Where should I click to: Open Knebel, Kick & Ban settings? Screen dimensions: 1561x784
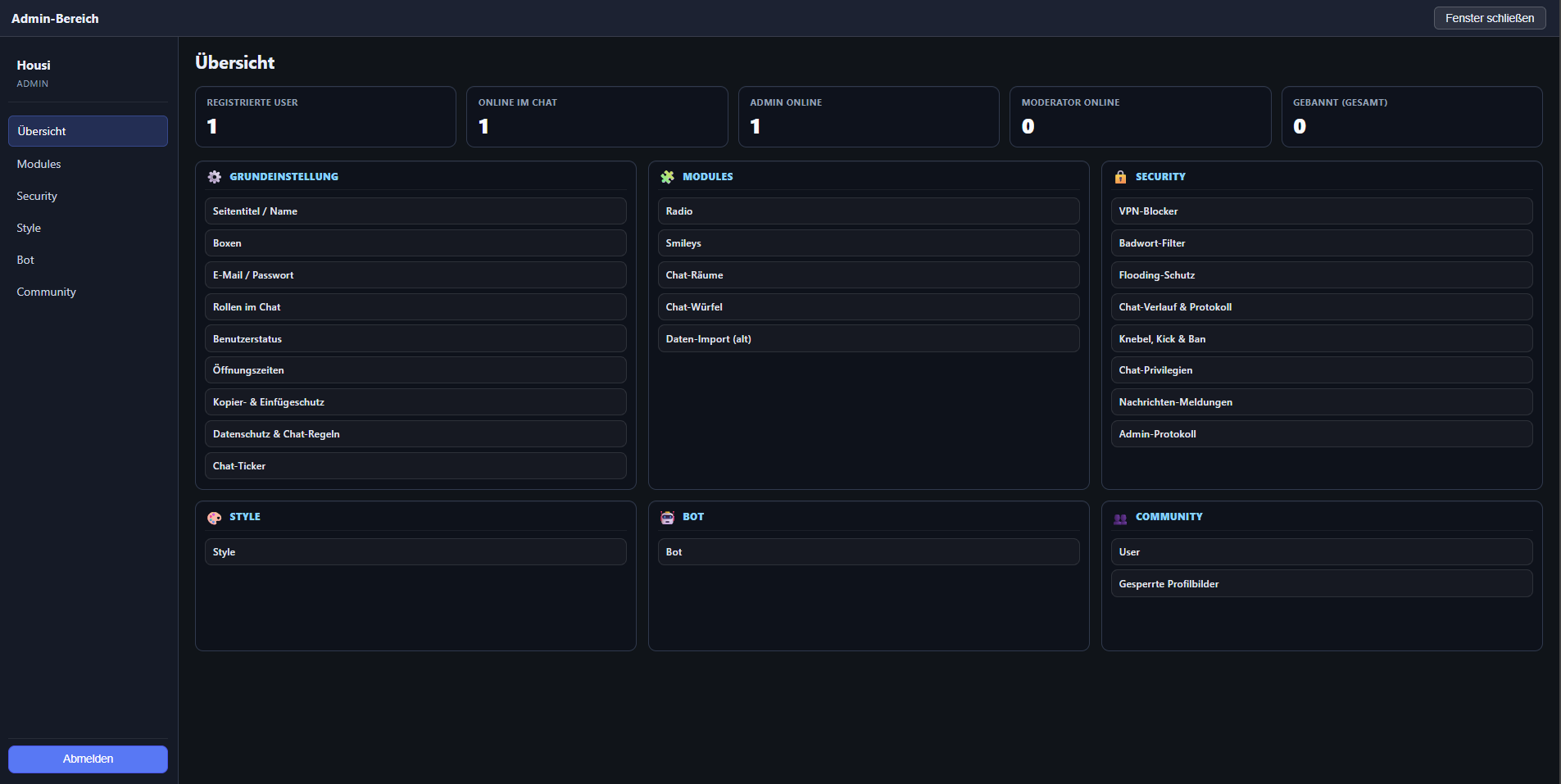(x=1322, y=339)
